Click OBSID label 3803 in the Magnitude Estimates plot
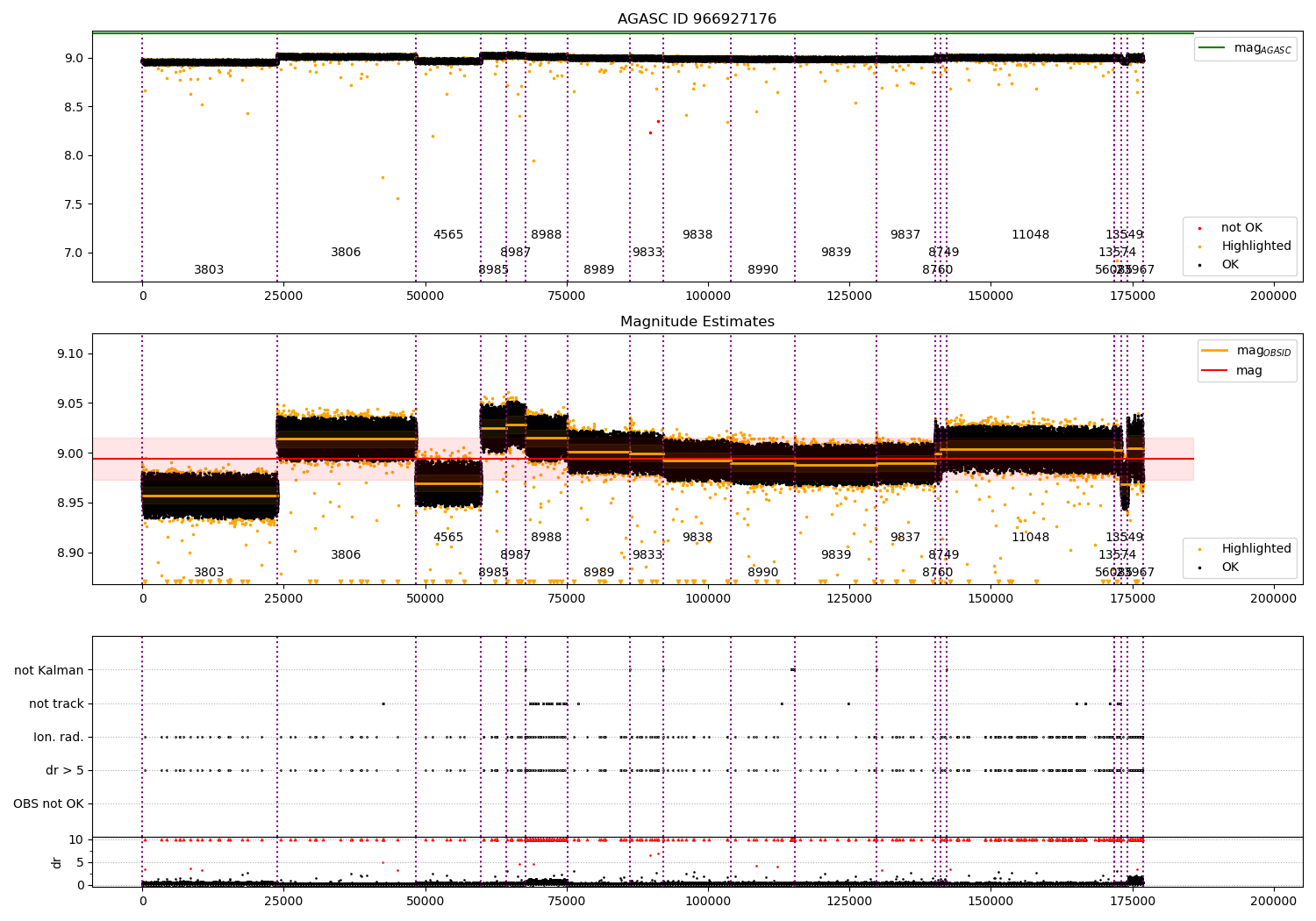This screenshot has height=921, width=1316. click(x=209, y=573)
